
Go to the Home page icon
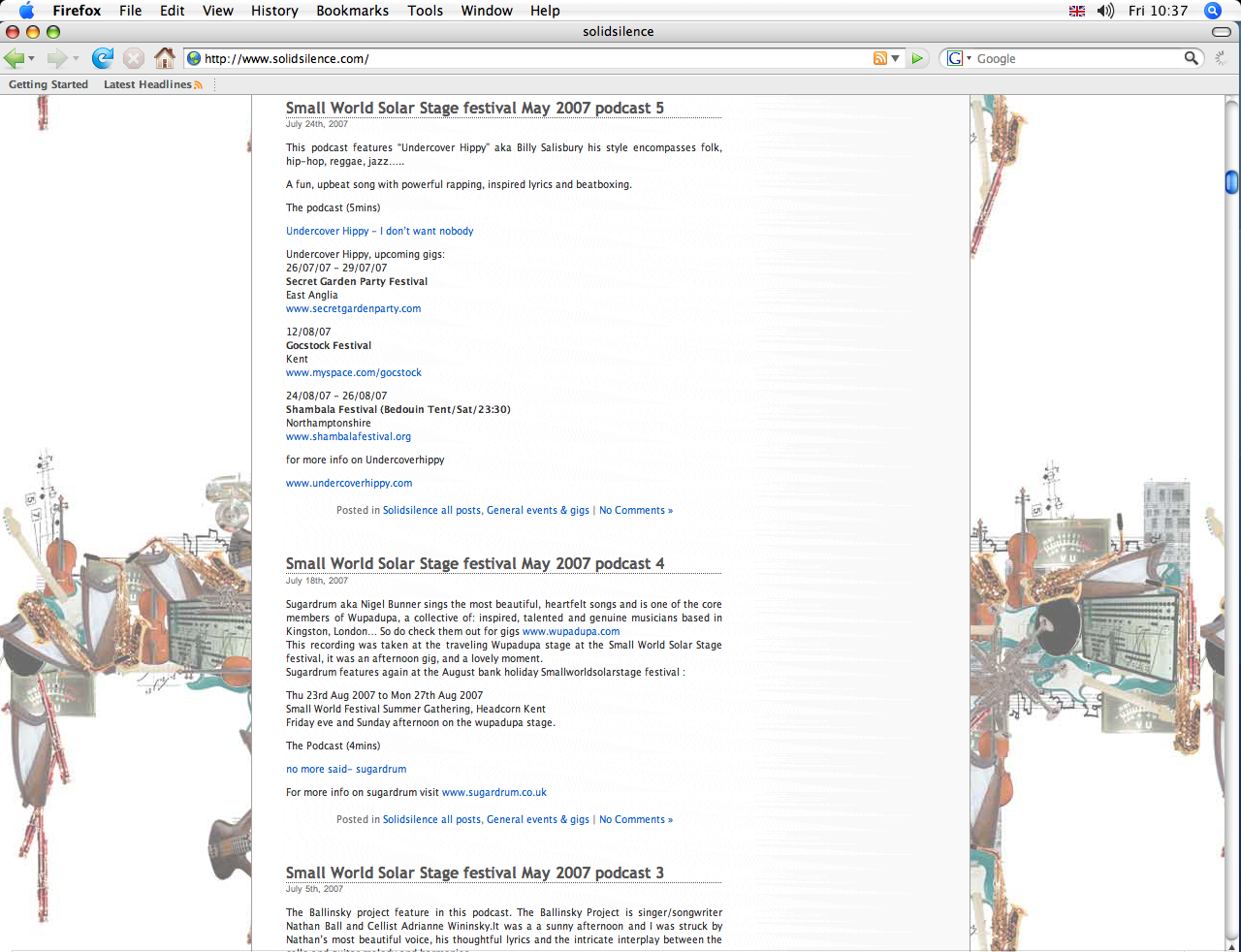coord(165,58)
